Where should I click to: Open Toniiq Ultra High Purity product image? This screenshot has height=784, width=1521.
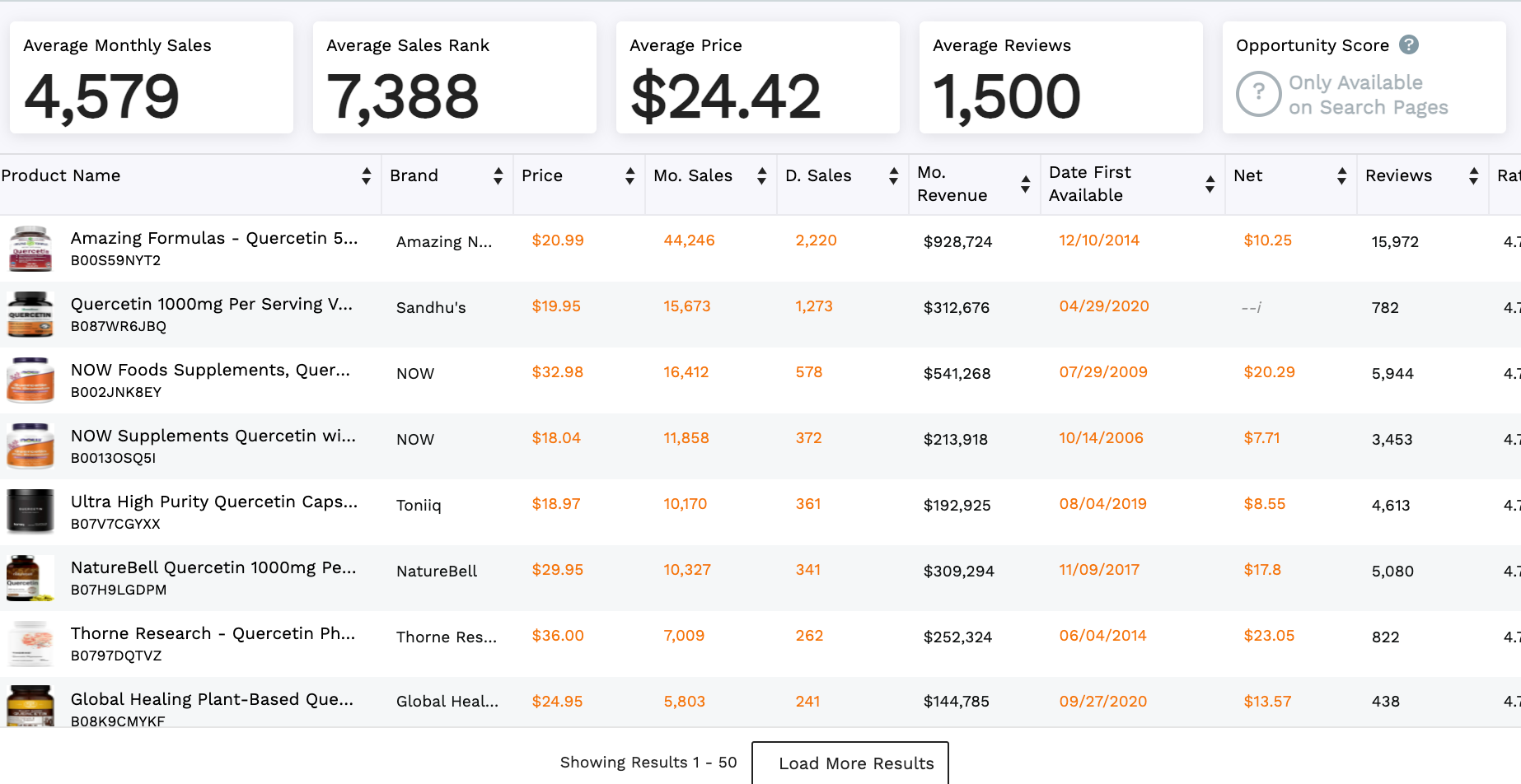(30, 512)
